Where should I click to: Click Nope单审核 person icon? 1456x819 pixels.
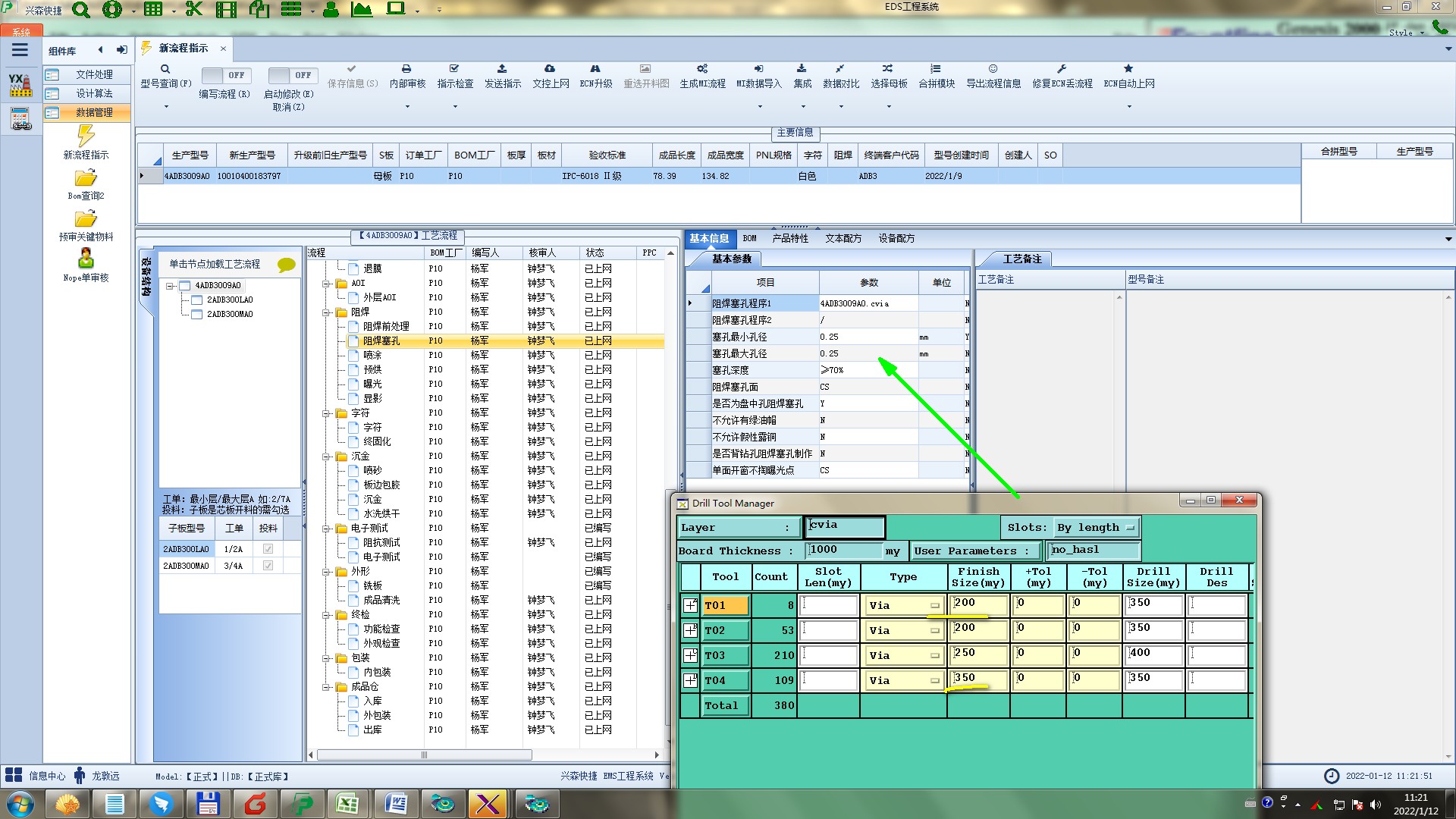pos(86,259)
